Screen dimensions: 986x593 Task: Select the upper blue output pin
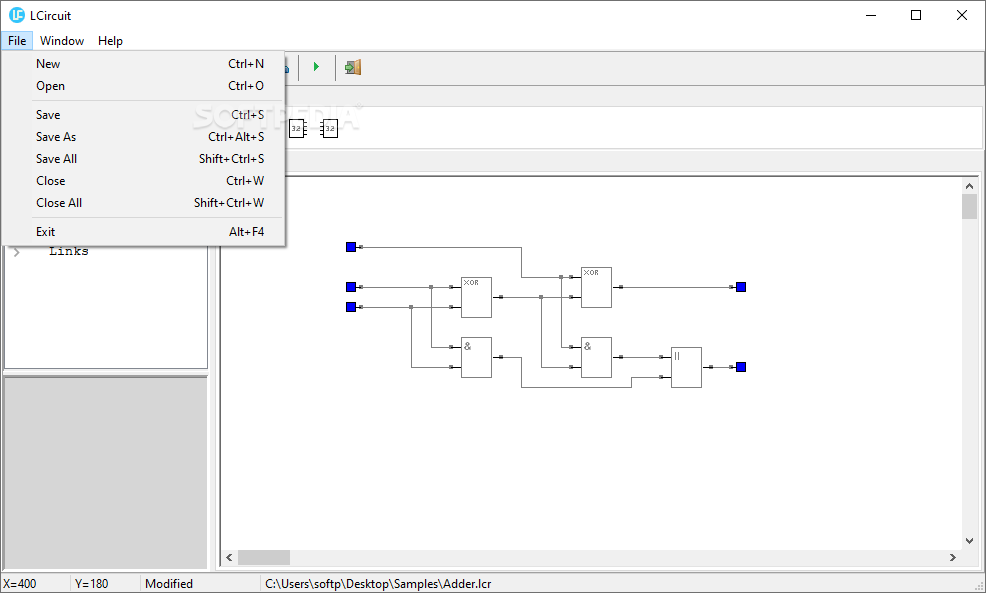741,287
